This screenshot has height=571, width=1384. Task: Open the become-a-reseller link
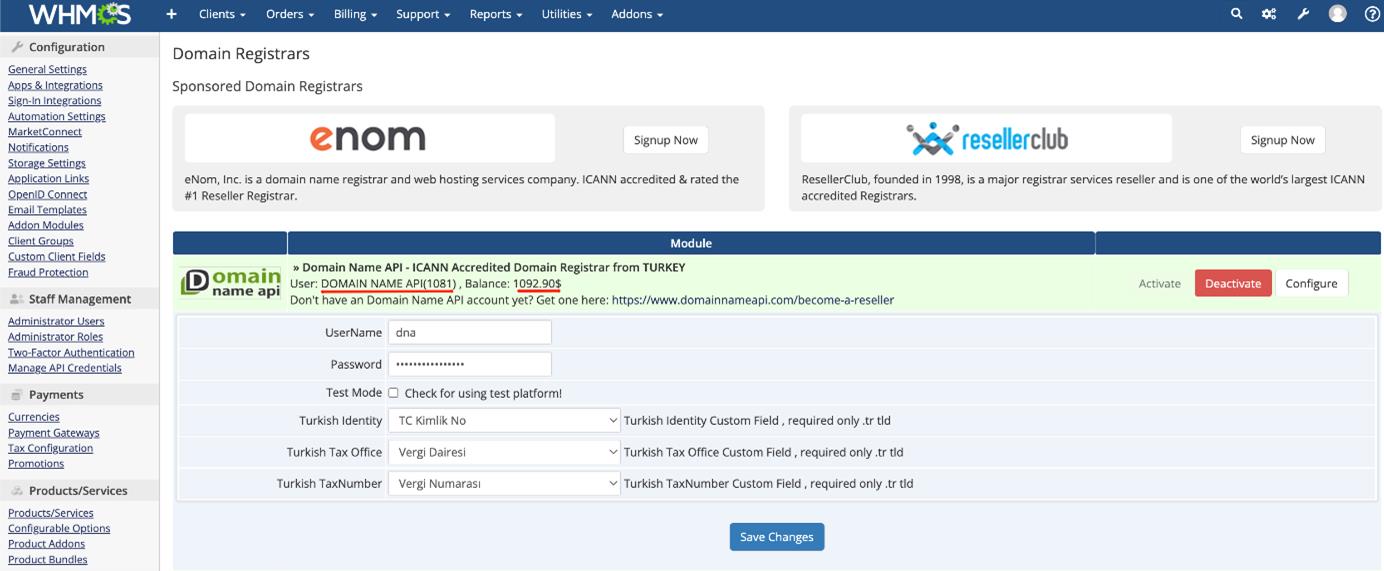pyautogui.click(x=752, y=300)
